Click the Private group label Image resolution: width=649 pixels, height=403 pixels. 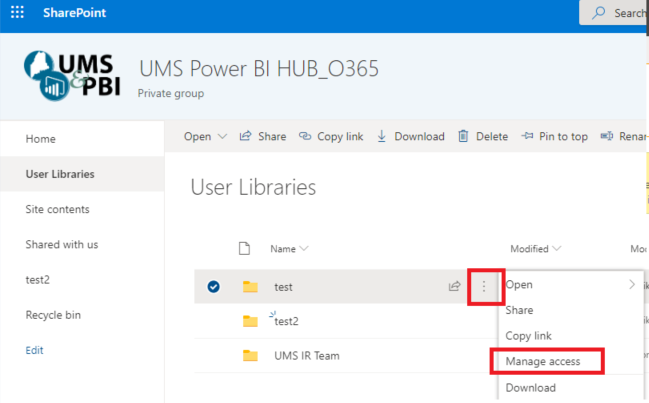(x=171, y=94)
